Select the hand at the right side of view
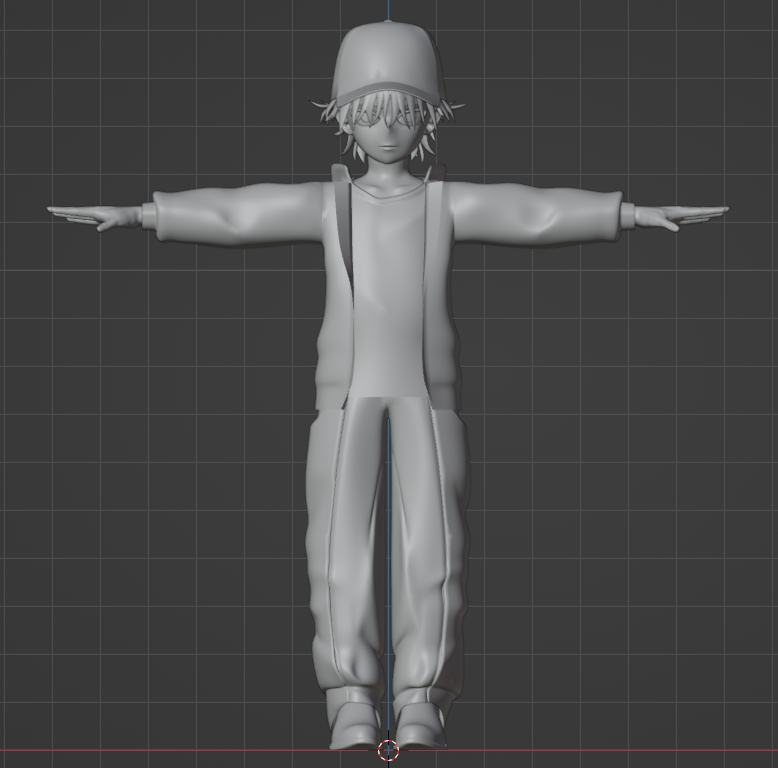This screenshot has height=768, width=778. click(680, 215)
